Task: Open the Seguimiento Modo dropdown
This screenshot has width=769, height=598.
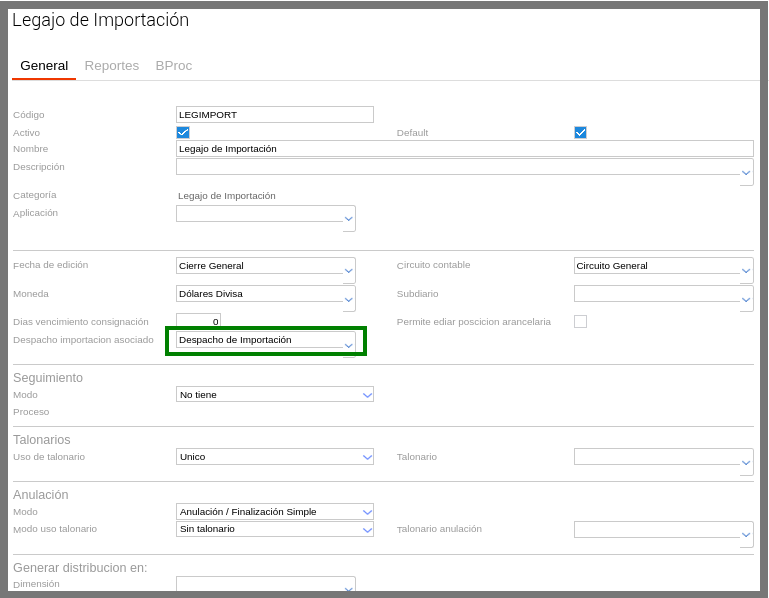Action: [x=367, y=395]
